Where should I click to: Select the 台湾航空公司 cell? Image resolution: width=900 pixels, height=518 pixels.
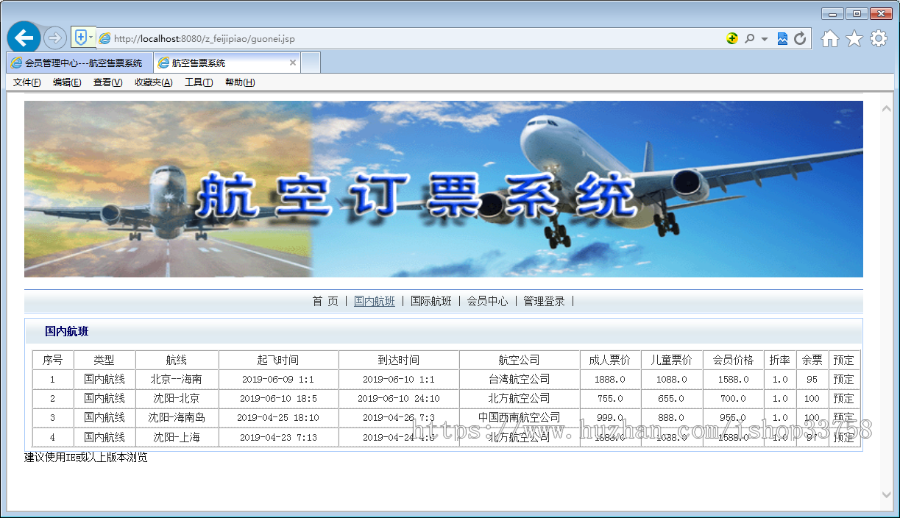(x=519, y=379)
